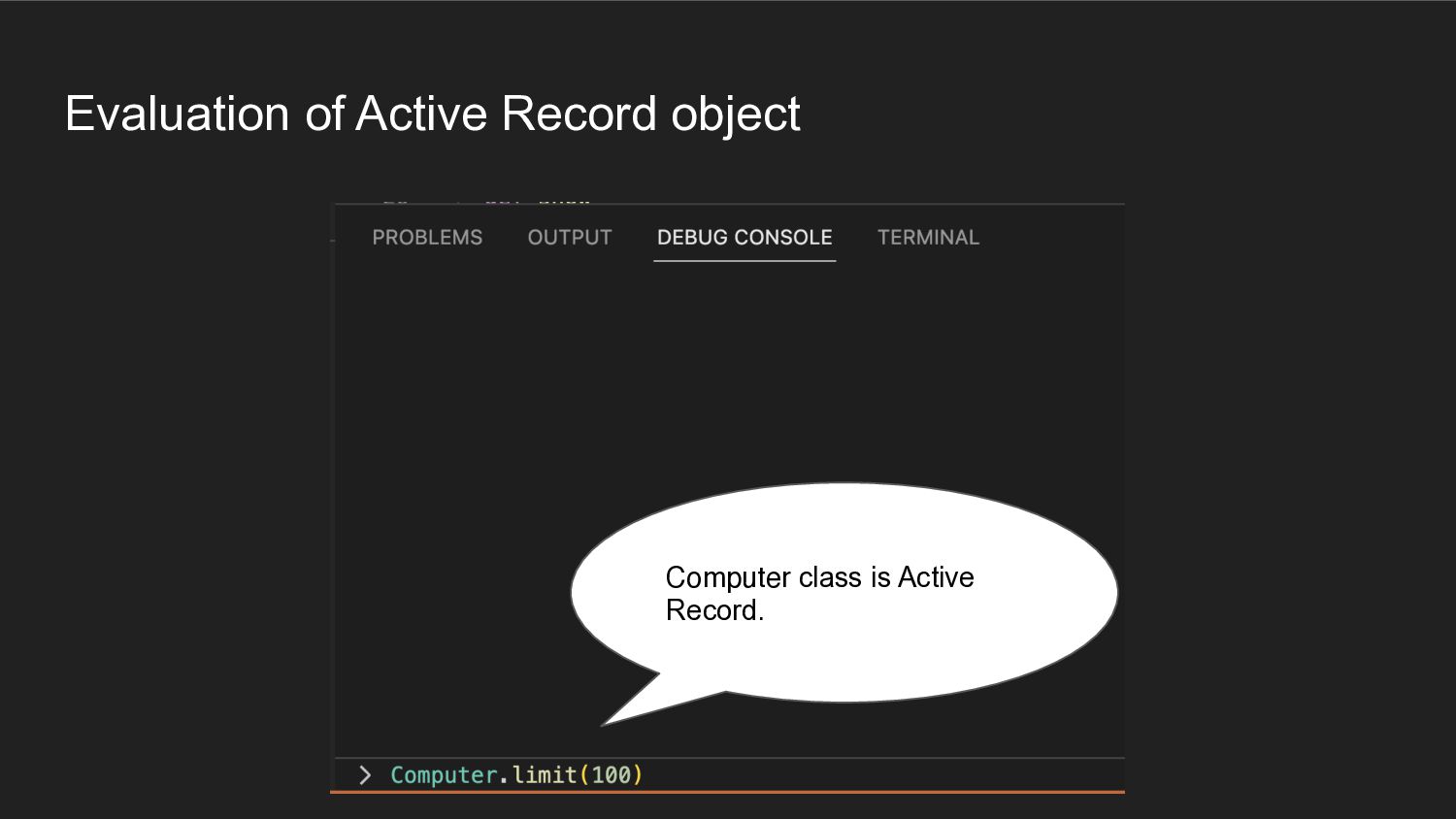
Task: Open the PROBLEMS panel tab
Action: pos(427,238)
